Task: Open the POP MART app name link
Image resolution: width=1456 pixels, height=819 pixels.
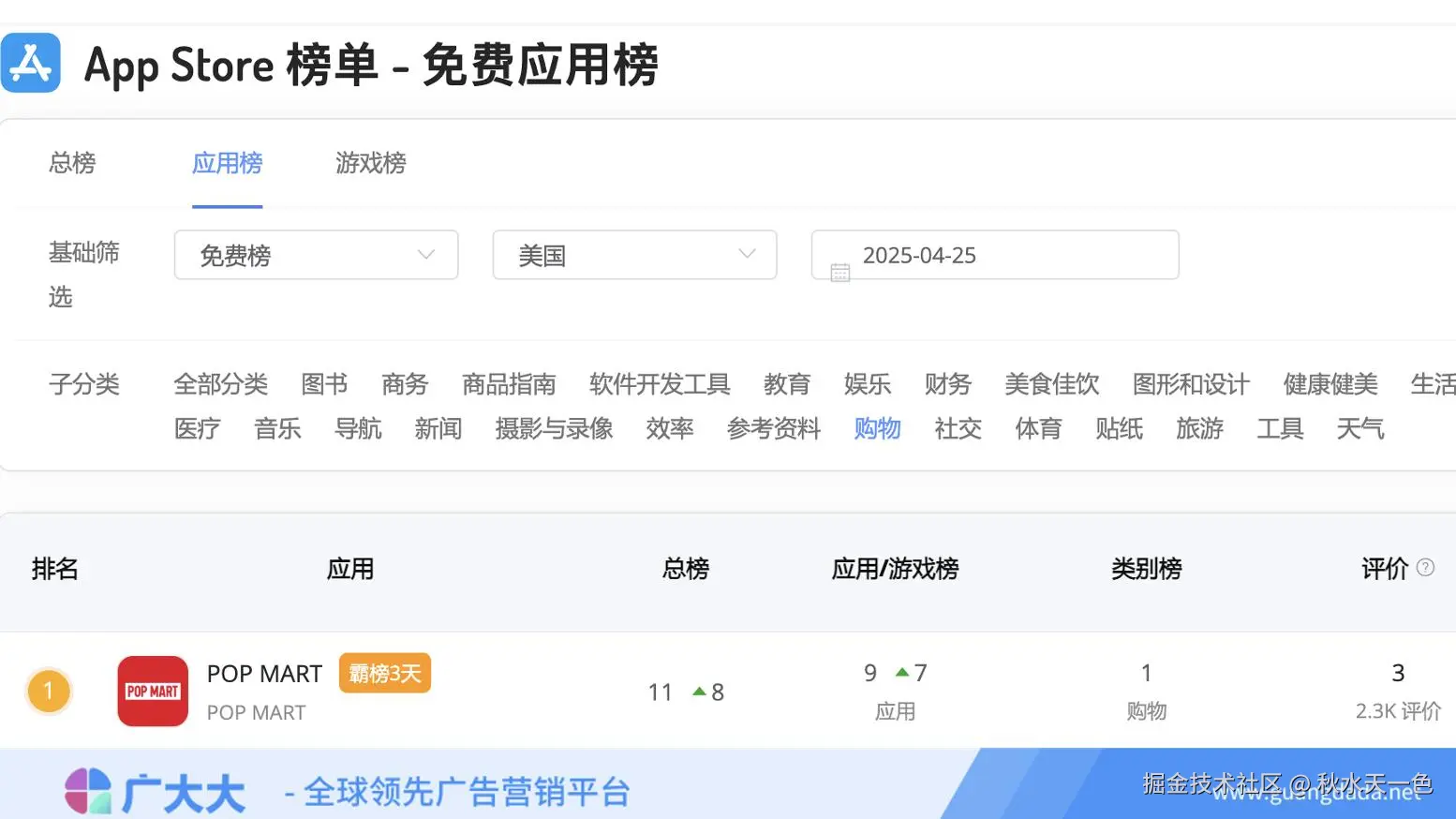Action: [264, 674]
